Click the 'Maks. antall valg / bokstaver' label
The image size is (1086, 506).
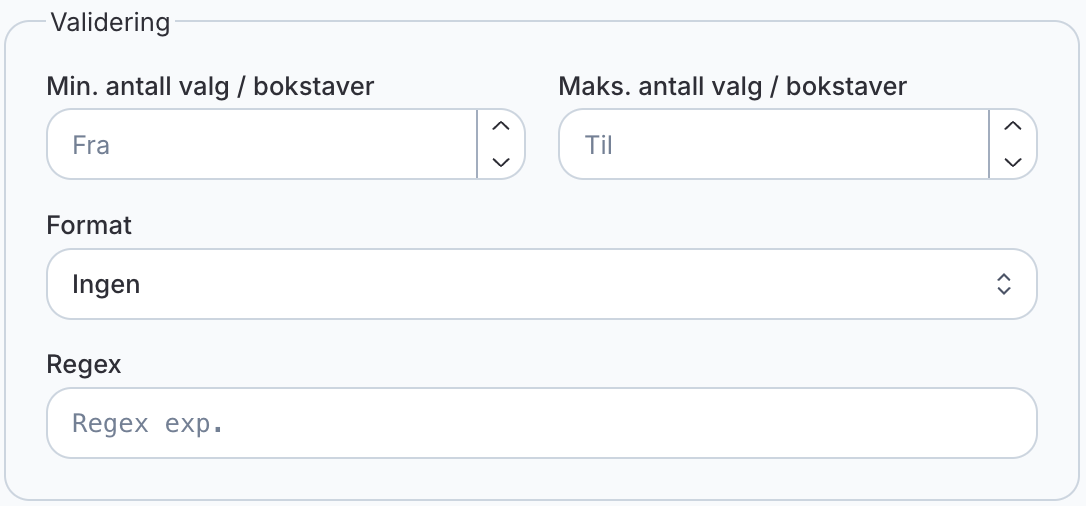pos(732,86)
